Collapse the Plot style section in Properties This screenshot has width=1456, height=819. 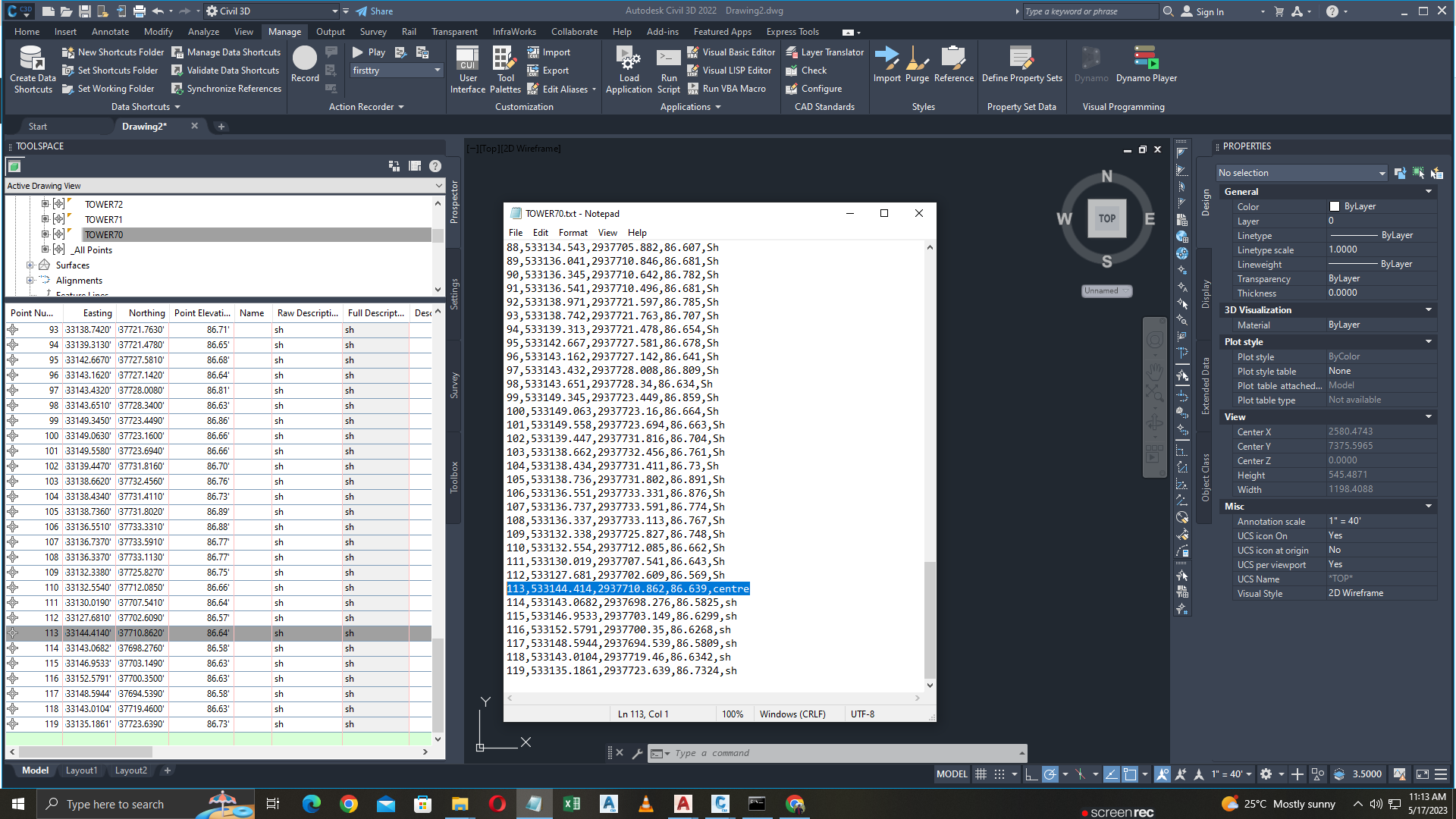coord(1429,342)
